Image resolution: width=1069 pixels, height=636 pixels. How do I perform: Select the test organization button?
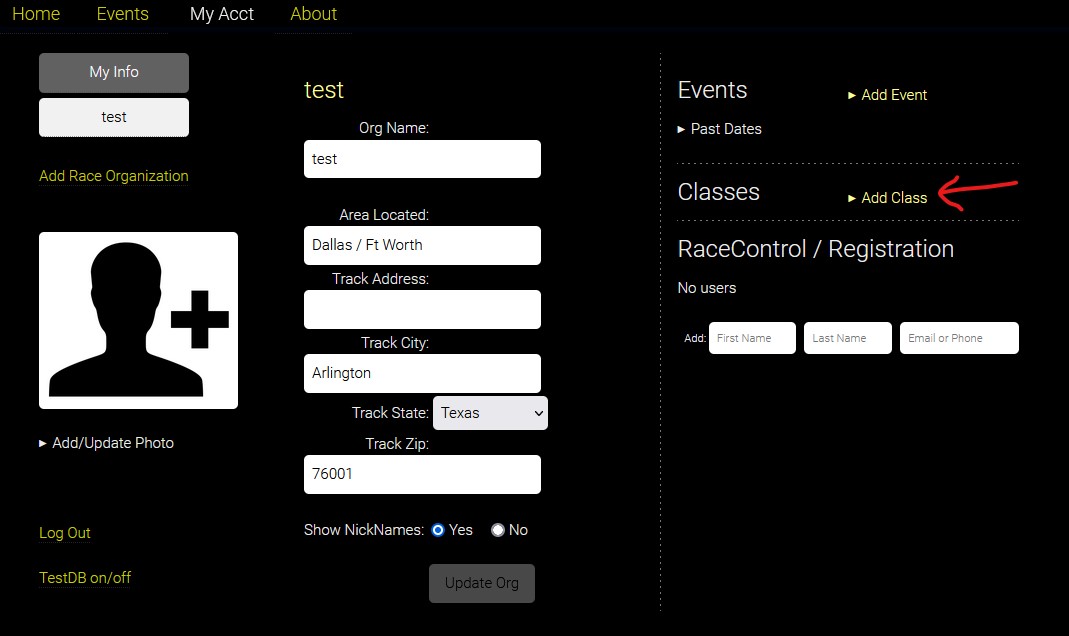(114, 117)
